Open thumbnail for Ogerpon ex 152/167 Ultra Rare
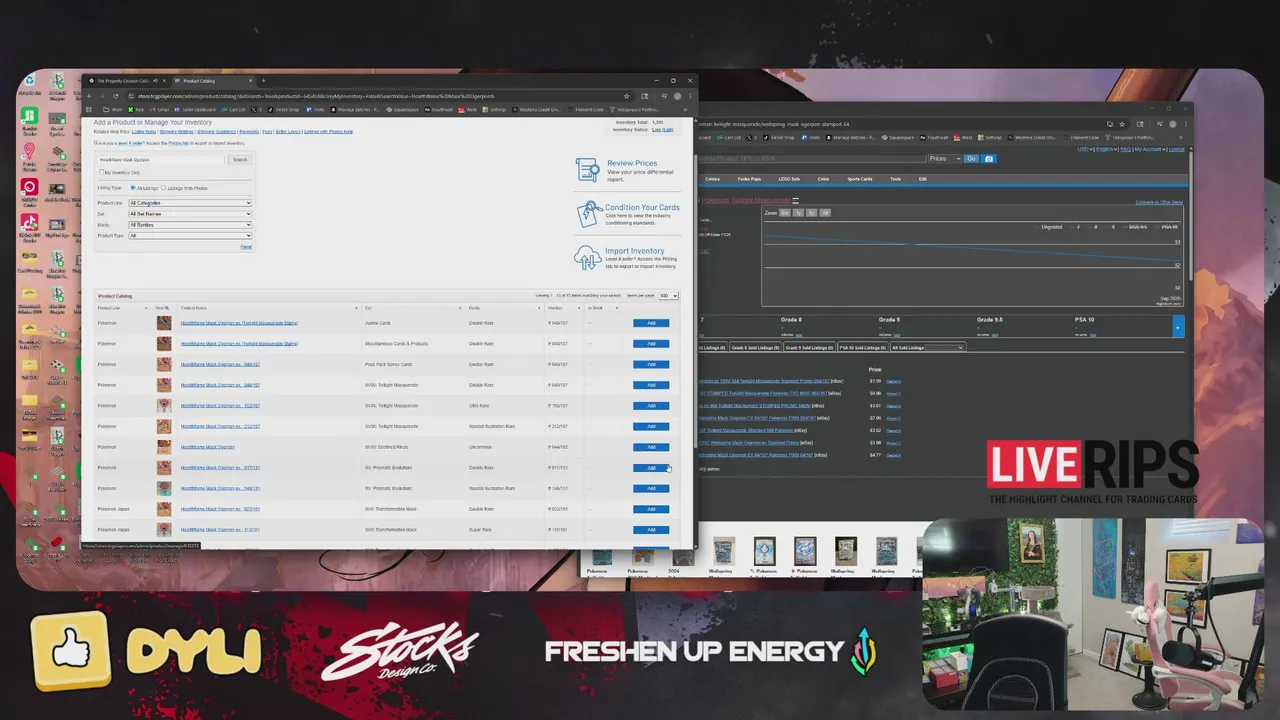 click(x=164, y=406)
